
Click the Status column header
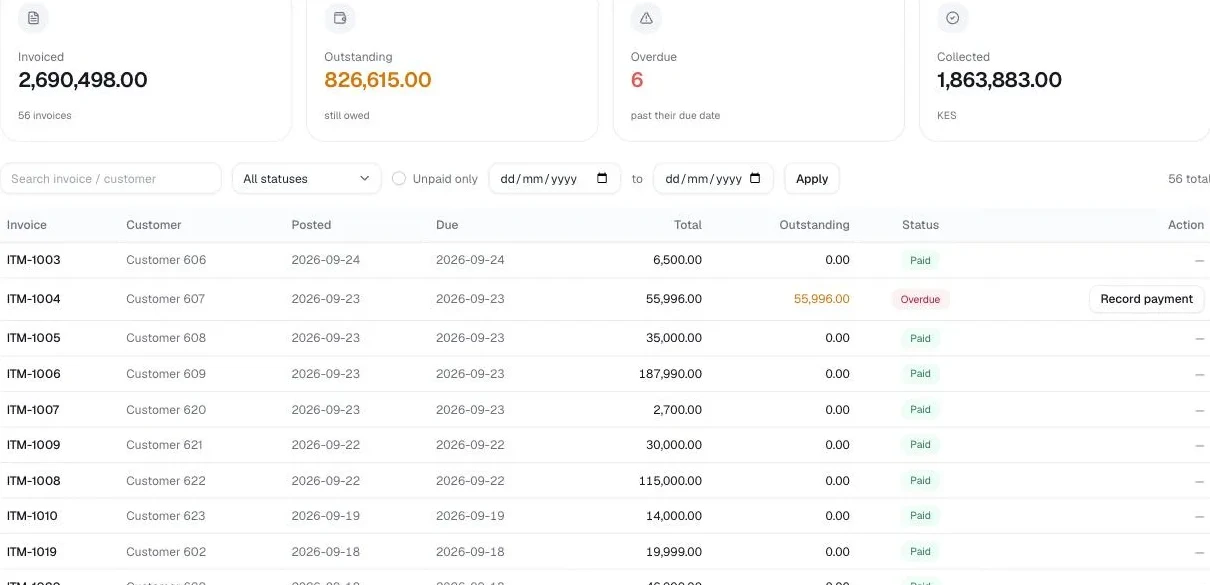920,225
